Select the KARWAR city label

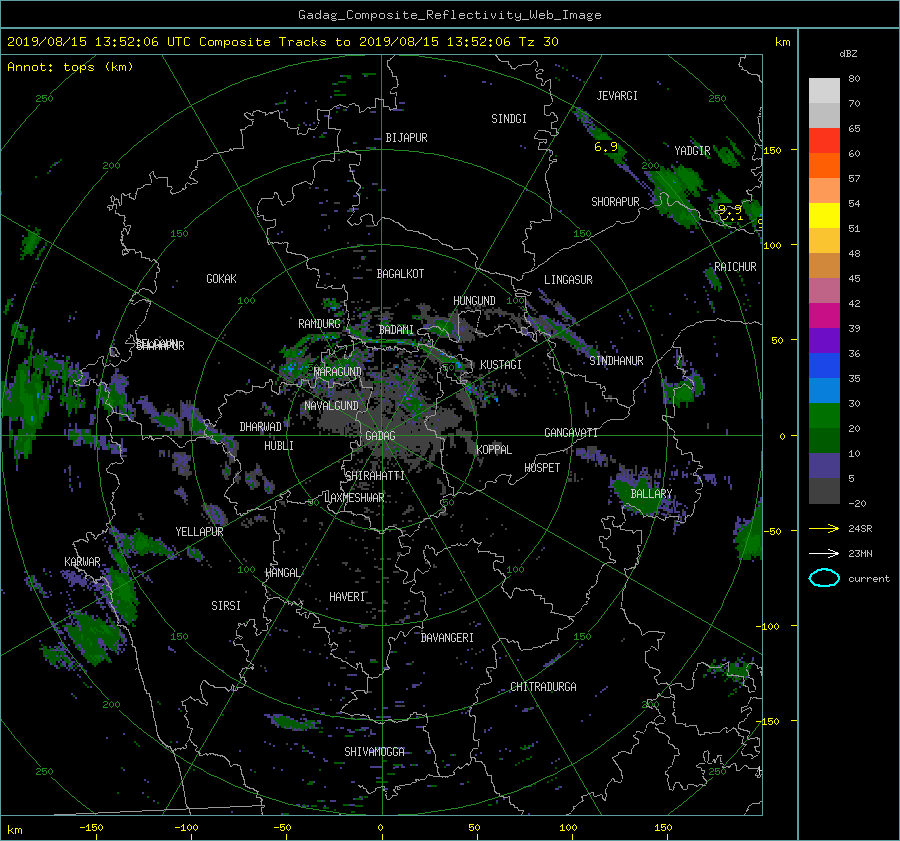tap(82, 562)
